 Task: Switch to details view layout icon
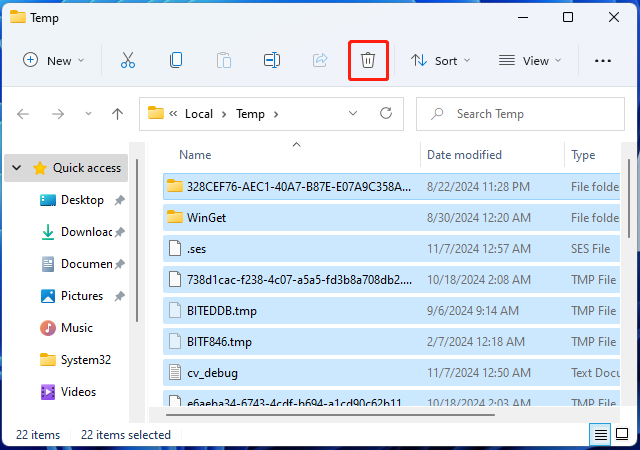tap(600, 435)
